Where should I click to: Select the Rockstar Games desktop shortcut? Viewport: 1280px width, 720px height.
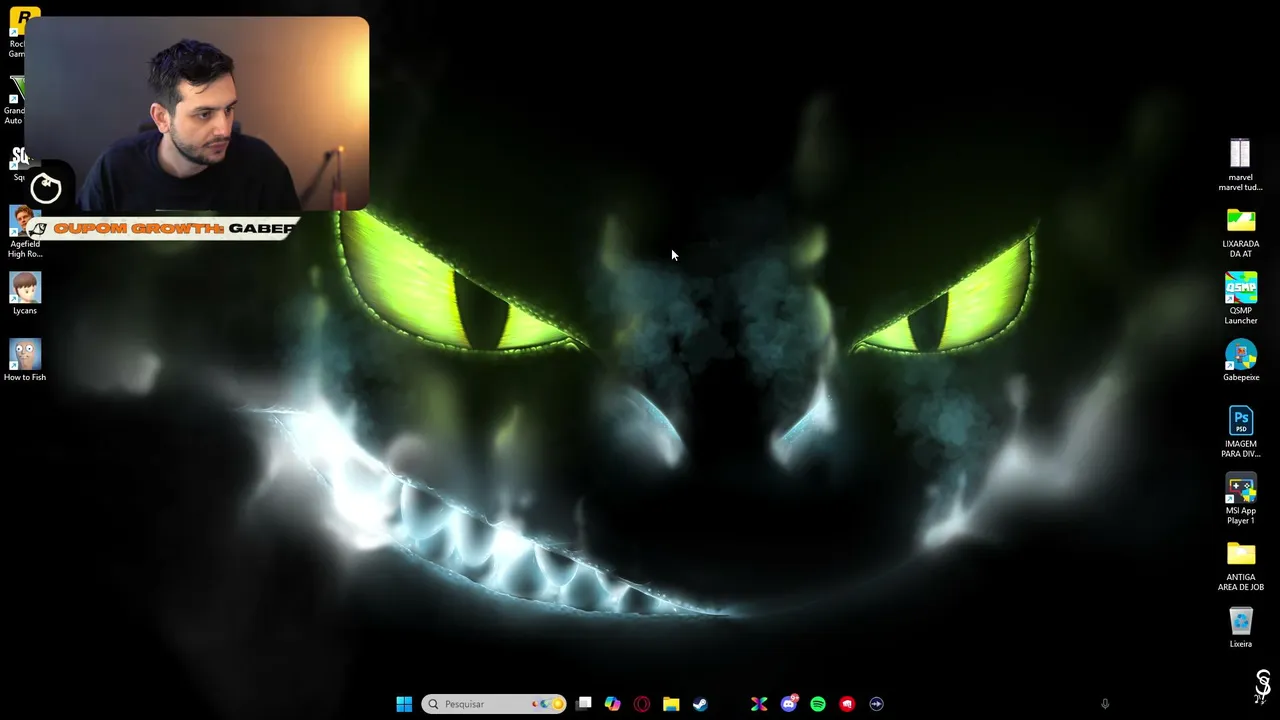coord(17,32)
